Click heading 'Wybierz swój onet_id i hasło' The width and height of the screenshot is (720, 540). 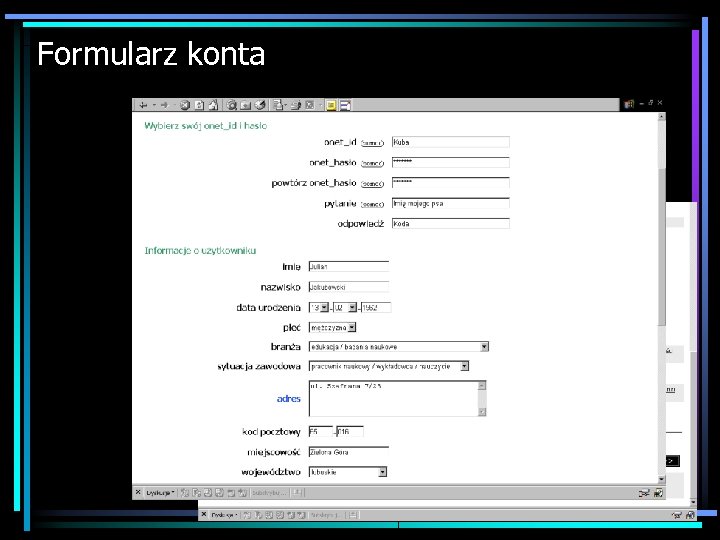[x=205, y=126]
